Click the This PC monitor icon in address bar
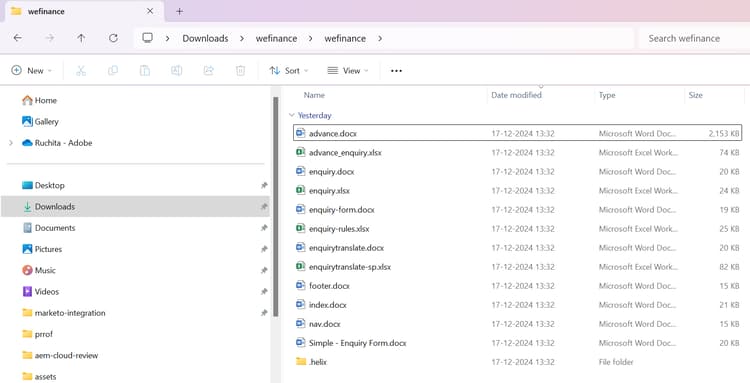Image resolution: width=750 pixels, height=383 pixels. pos(147,38)
